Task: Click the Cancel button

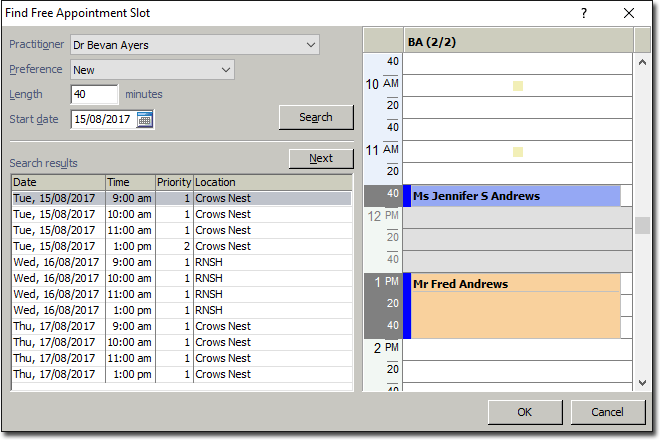Action: (x=607, y=412)
